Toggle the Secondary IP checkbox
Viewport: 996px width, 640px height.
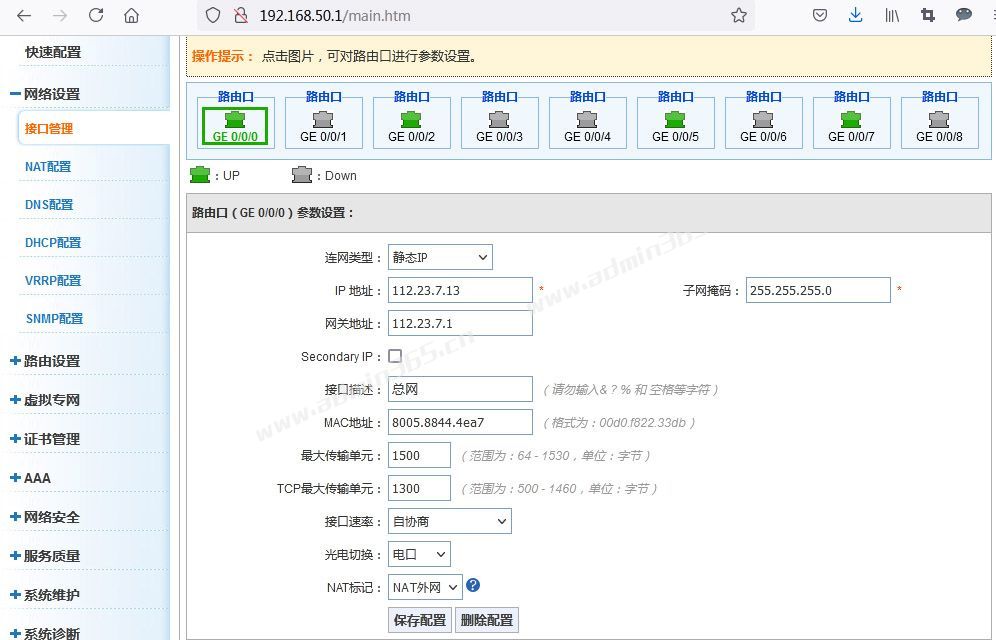[x=395, y=356]
